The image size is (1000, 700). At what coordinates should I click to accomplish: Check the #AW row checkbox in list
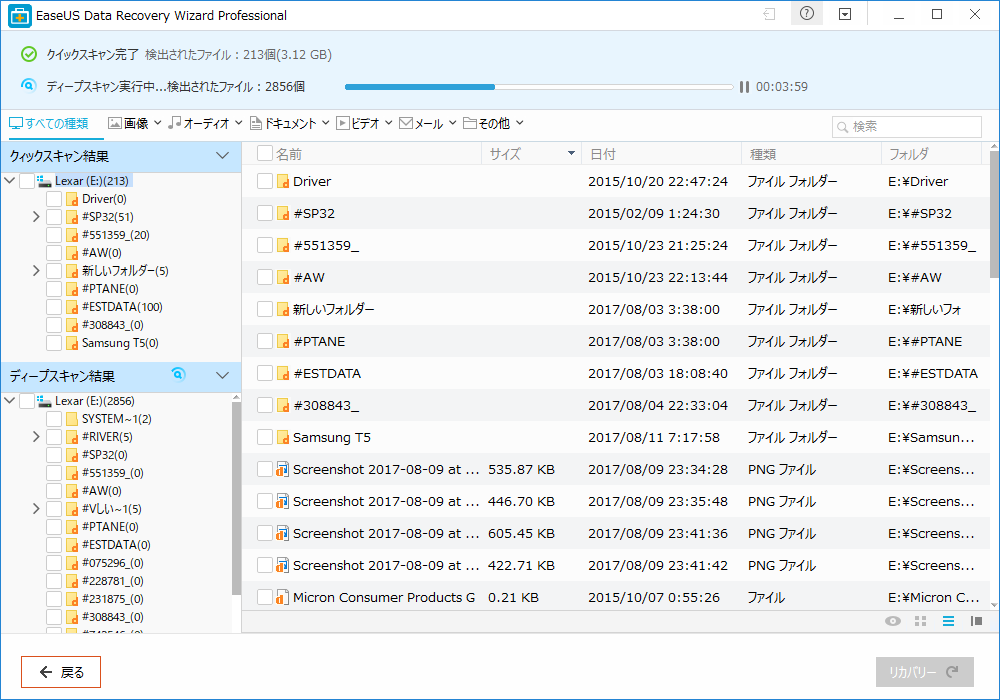coord(265,277)
